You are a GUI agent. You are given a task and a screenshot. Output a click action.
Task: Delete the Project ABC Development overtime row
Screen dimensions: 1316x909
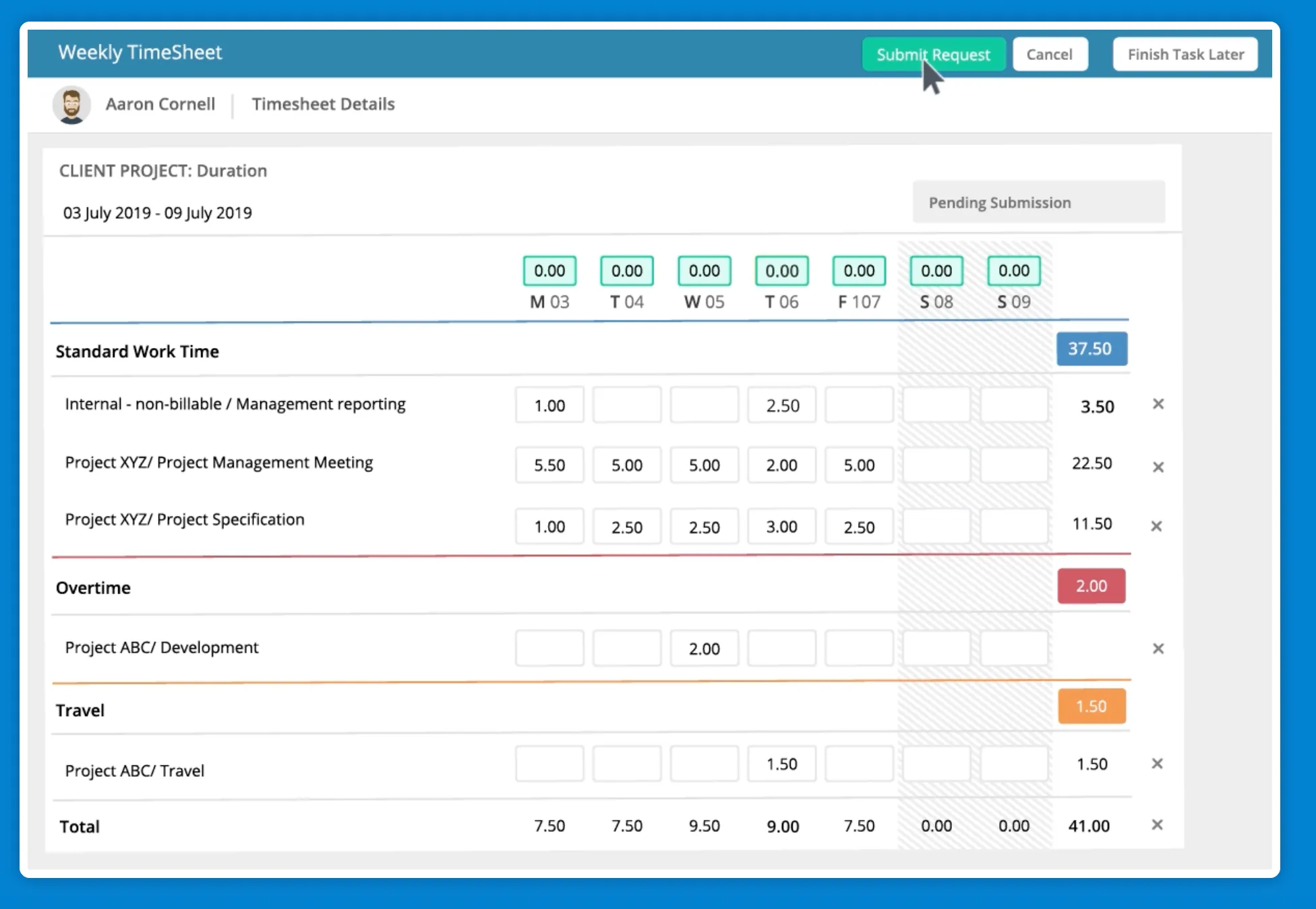(x=1158, y=649)
